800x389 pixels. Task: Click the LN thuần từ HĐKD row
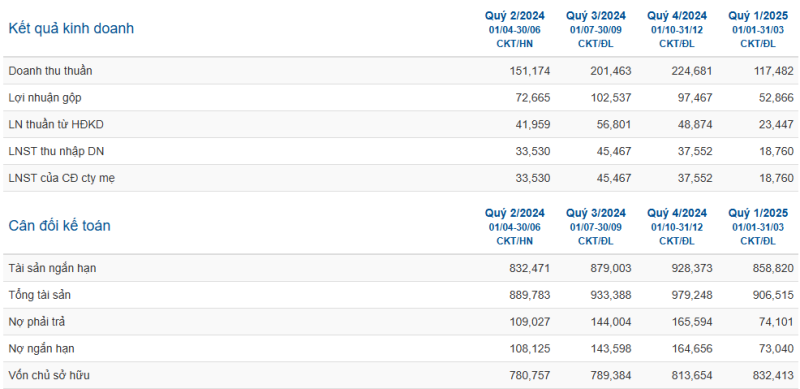point(400,125)
